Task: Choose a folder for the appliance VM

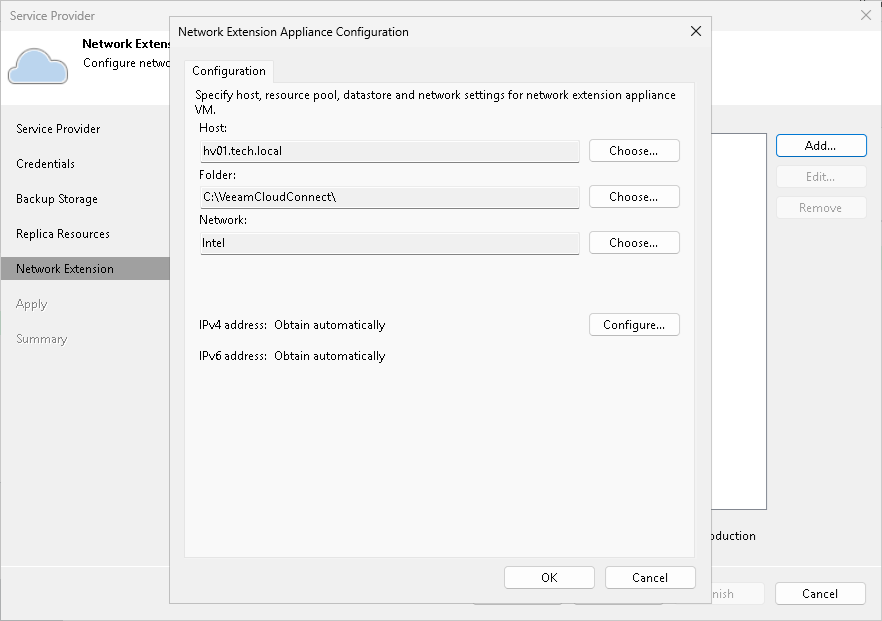Action: [x=634, y=196]
